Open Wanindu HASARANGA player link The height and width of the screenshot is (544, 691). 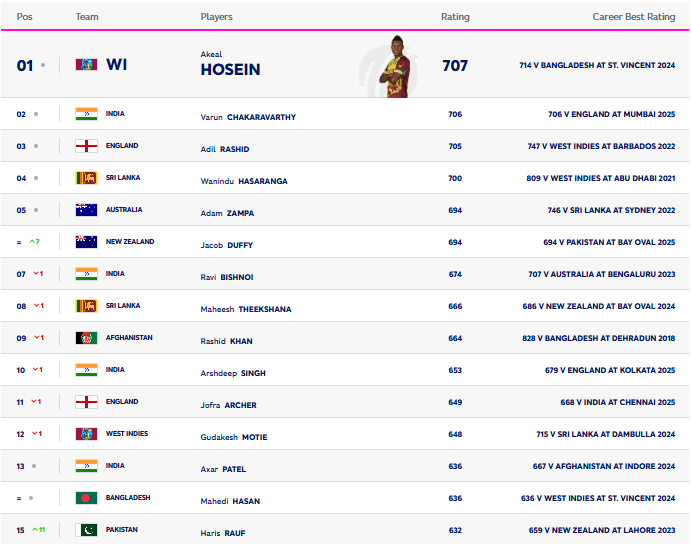(244, 181)
